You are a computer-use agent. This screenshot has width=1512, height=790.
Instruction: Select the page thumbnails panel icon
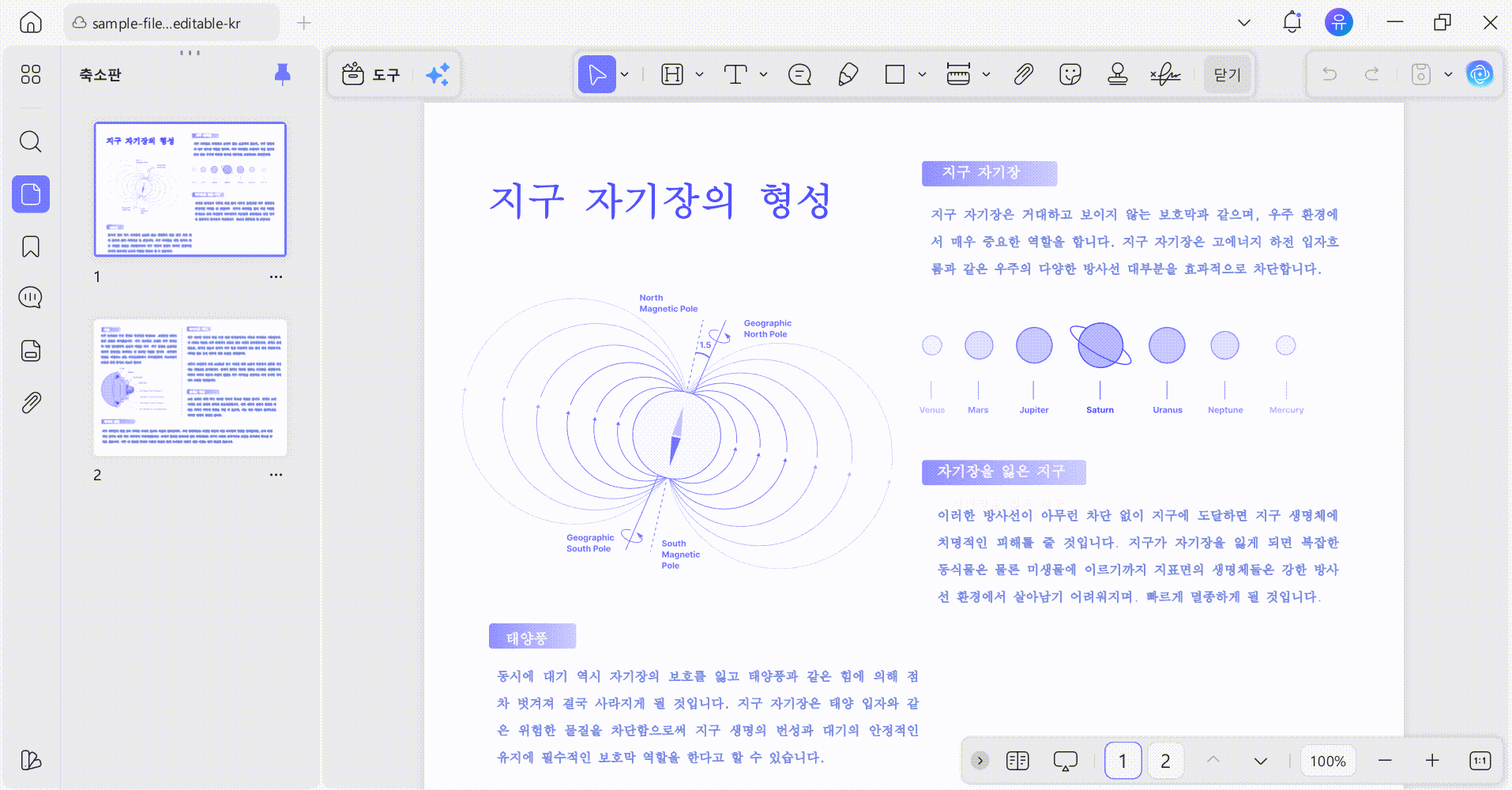point(31,194)
